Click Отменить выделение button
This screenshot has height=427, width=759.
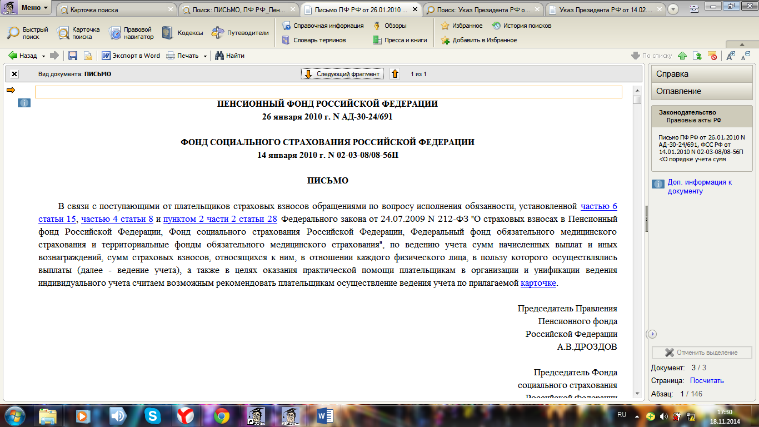tap(701, 352)
